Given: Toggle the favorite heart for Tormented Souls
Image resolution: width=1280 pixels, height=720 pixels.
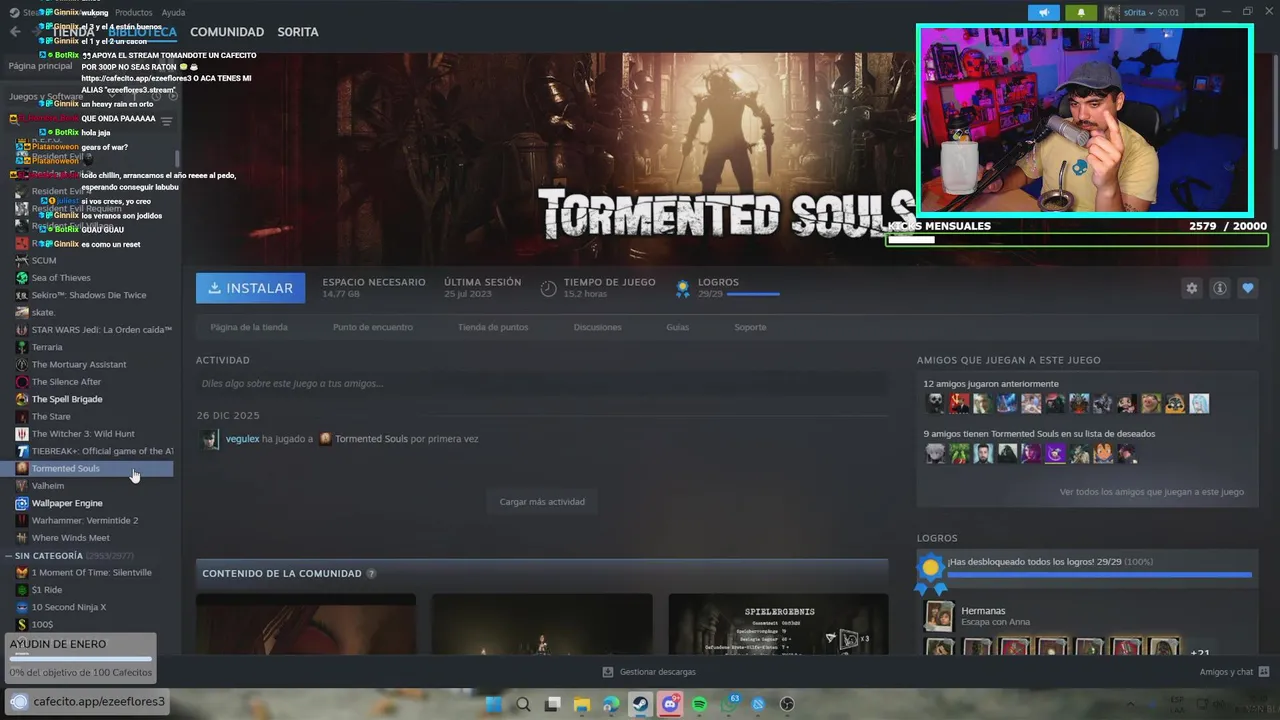Looking at the screenshot, I should pyautogui.click(x=1248, y=288).
